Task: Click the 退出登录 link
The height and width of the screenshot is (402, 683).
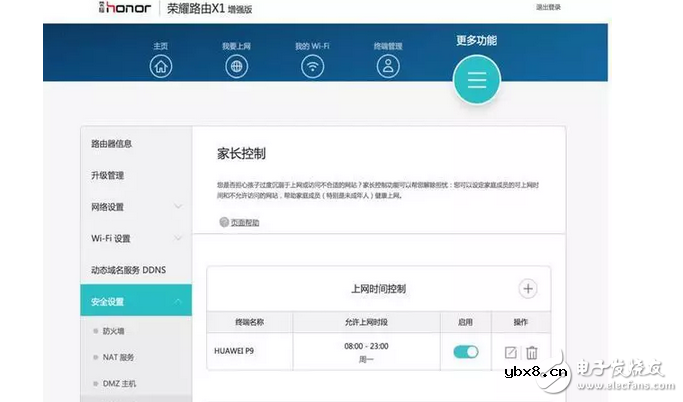Action: pyautogui.click(x=548, y=7)
